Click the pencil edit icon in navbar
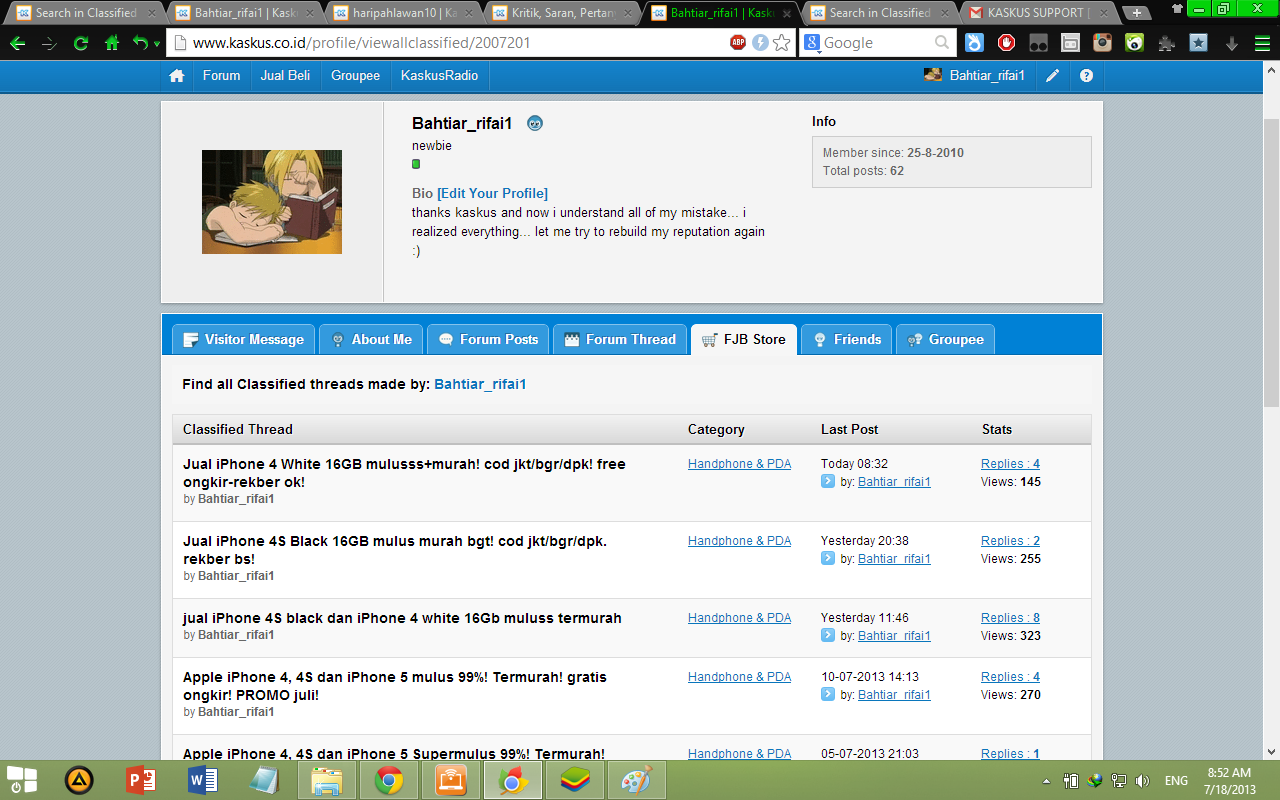 point(1052,76)
